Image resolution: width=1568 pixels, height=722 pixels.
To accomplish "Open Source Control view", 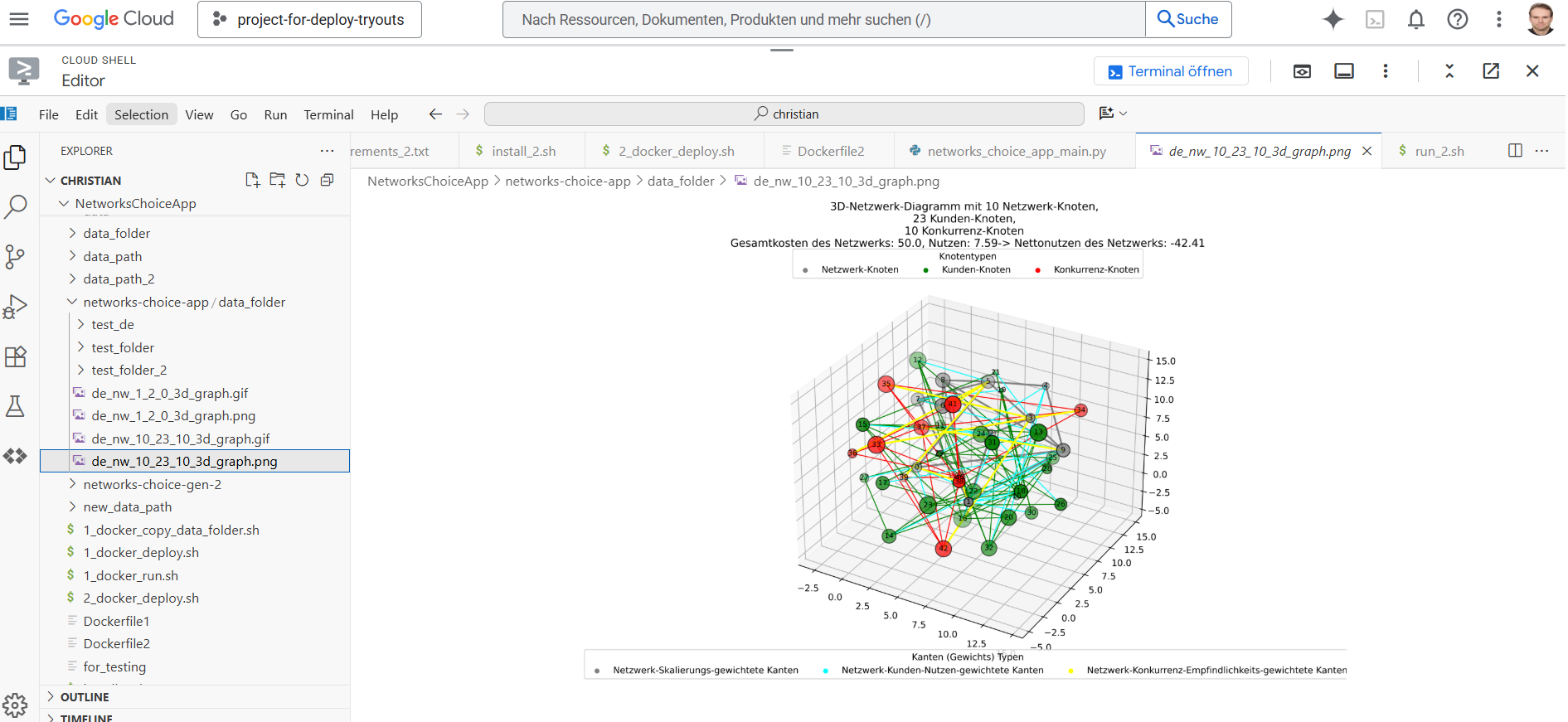I will click(x=16, y=257).
